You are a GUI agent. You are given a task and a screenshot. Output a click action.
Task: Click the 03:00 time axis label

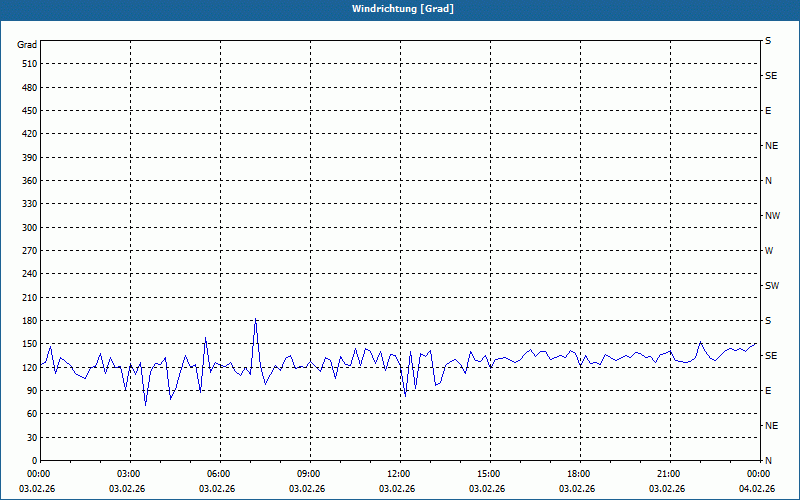point(131,474)
